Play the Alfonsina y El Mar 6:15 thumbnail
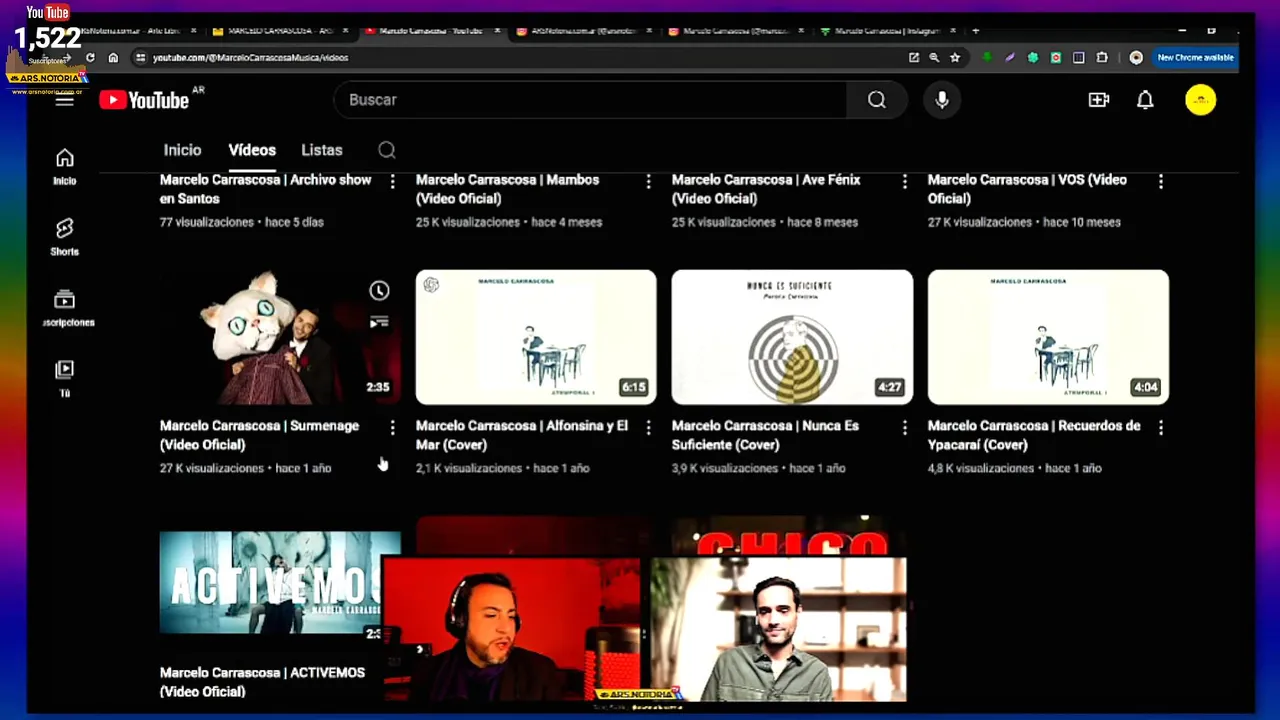1280x720 pixels. point(536,337)
